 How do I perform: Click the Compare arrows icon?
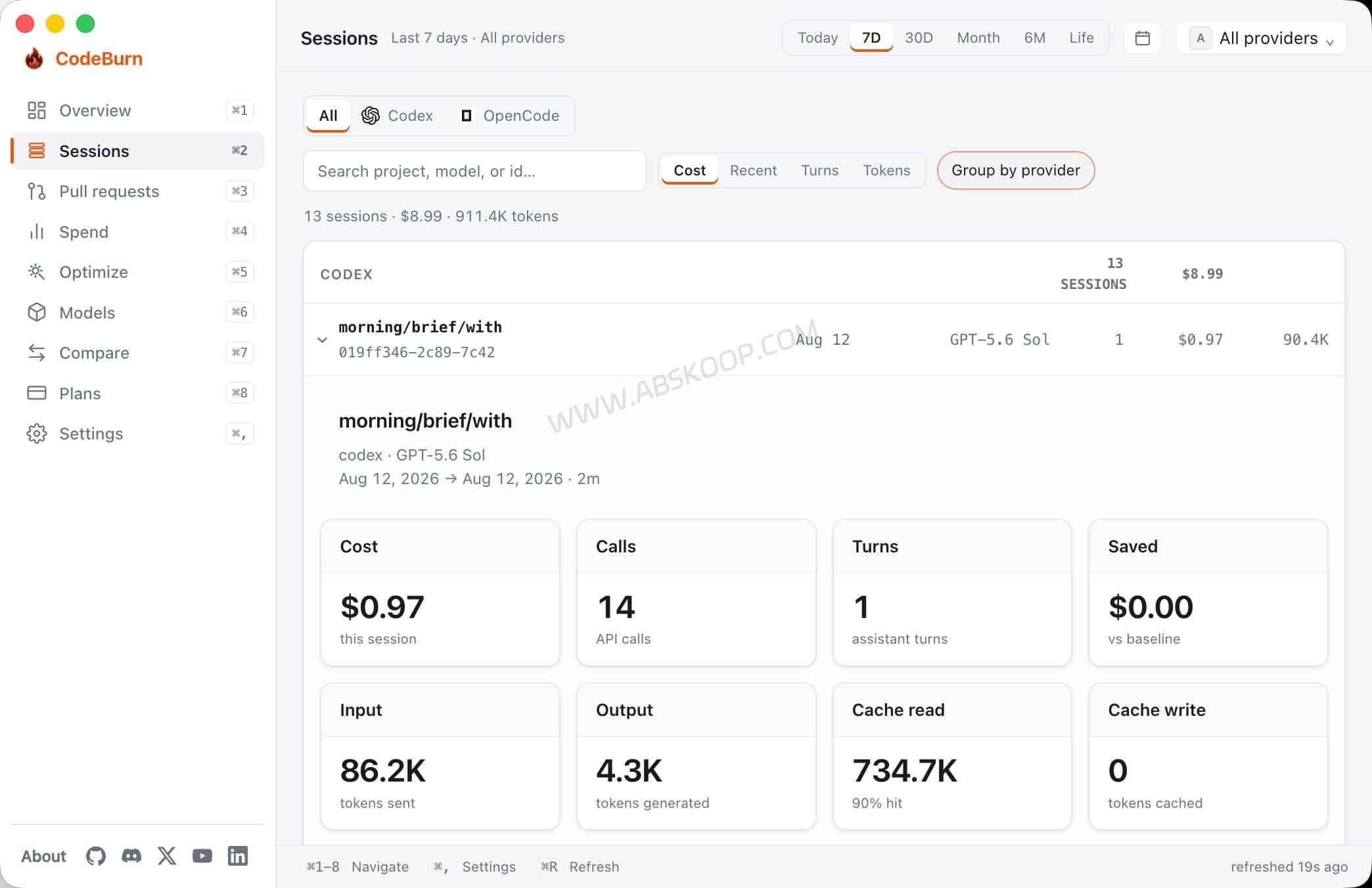coord(37,353)
